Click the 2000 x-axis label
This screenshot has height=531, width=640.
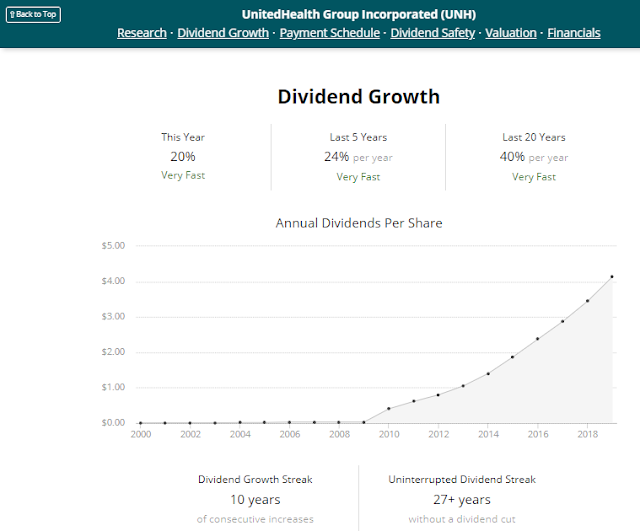[x=141, y=434]
